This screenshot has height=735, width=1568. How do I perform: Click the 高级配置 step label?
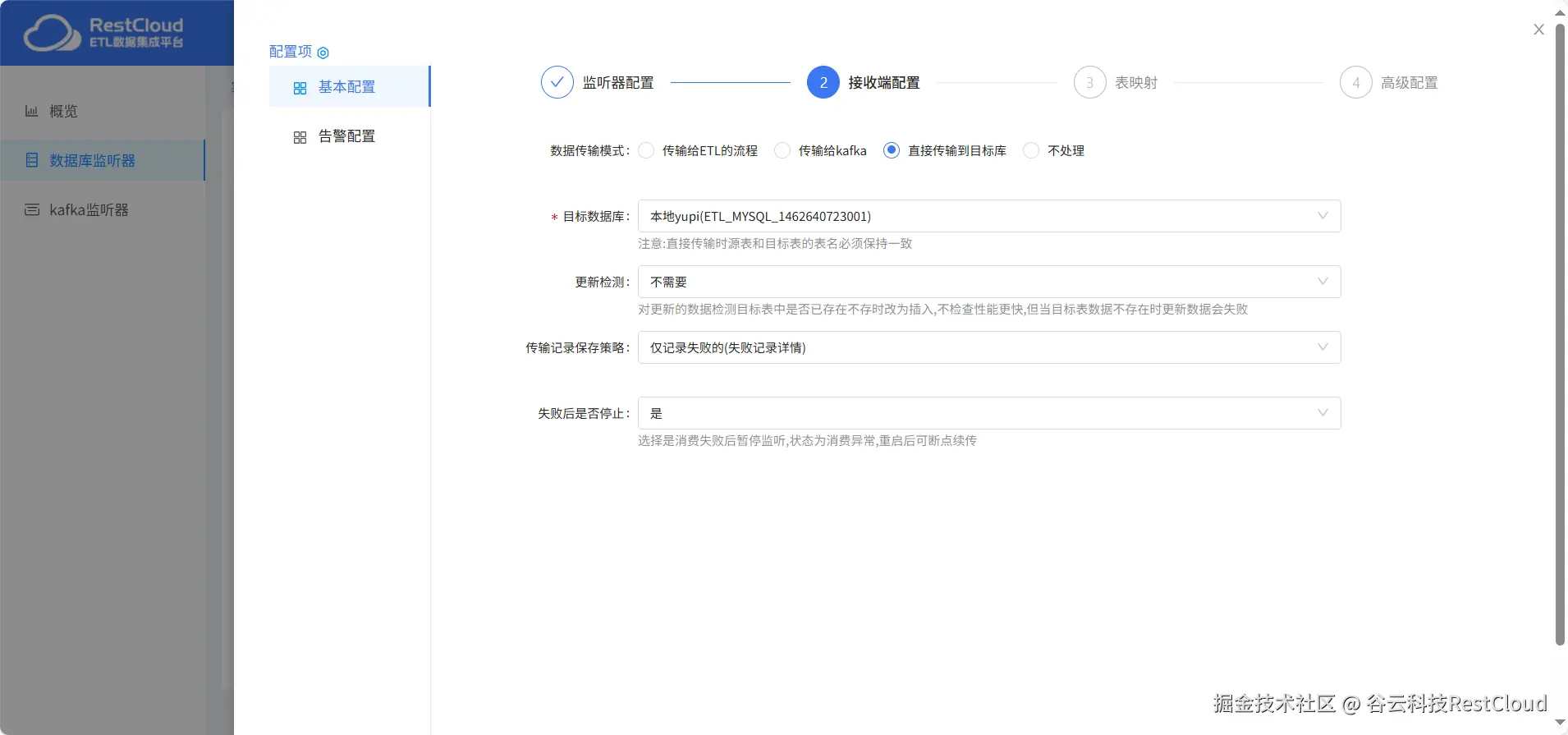pos(1410,83)
